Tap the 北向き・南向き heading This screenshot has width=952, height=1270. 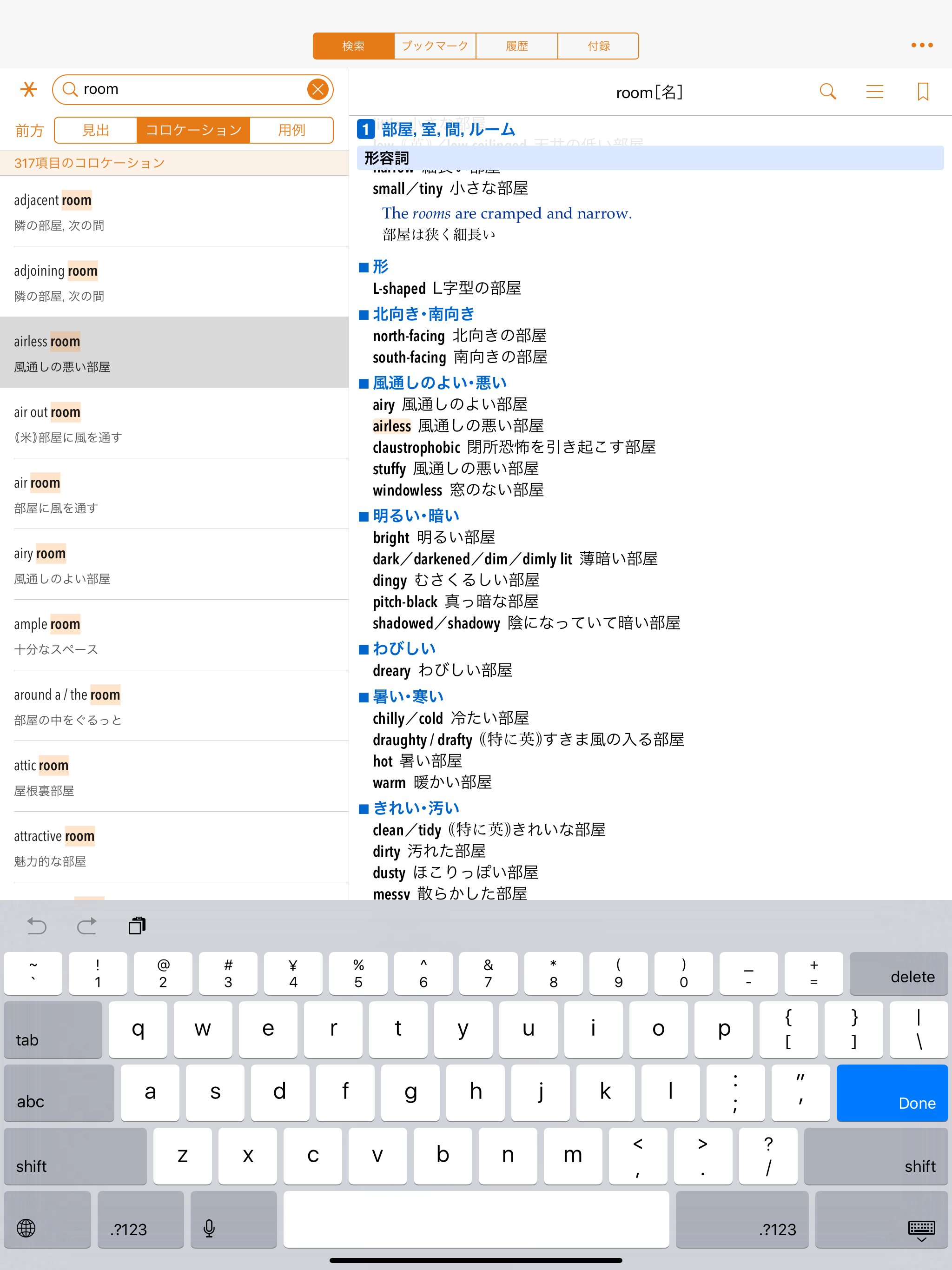[424, 314]
